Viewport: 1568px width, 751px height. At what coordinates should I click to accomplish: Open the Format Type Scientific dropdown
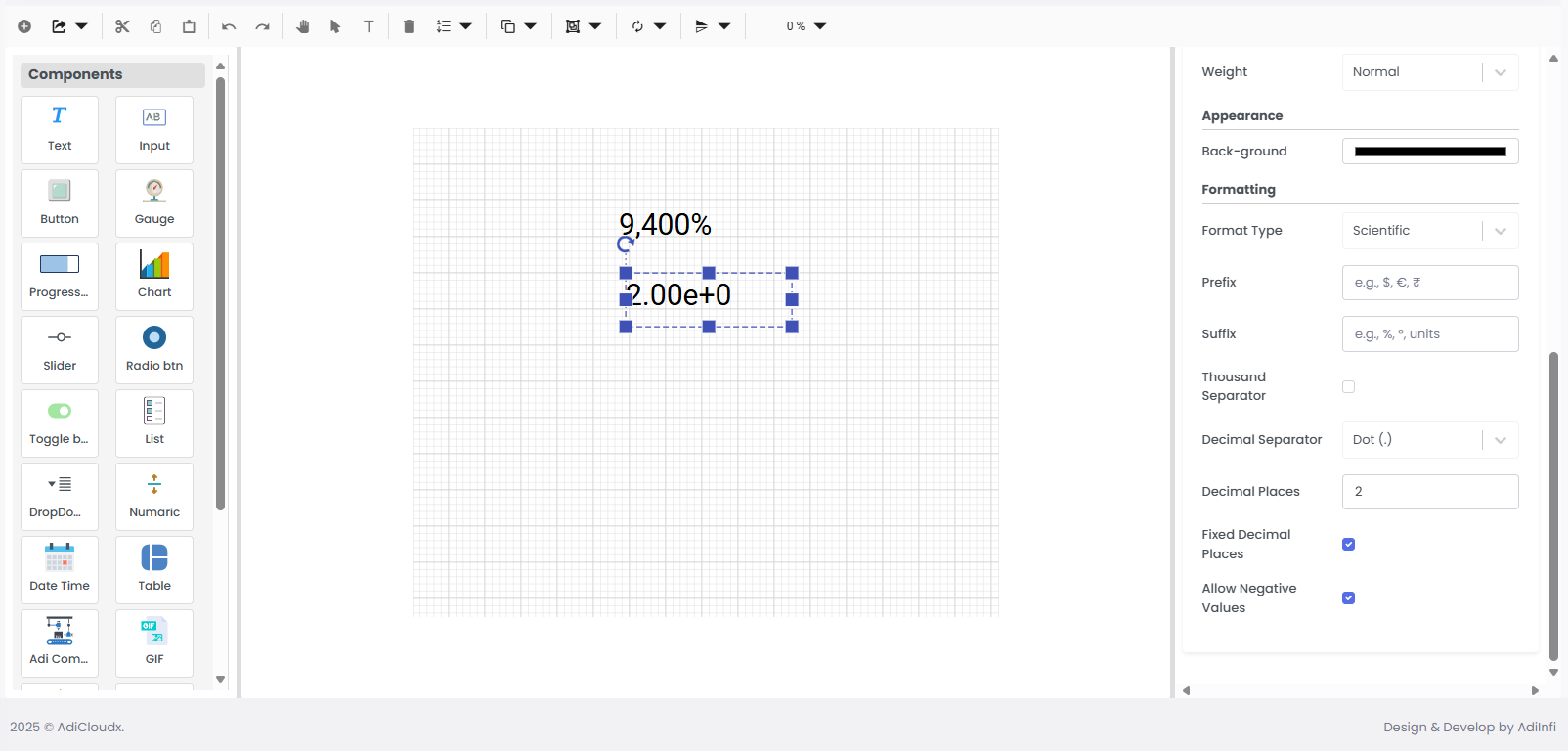pos(1430,231)
